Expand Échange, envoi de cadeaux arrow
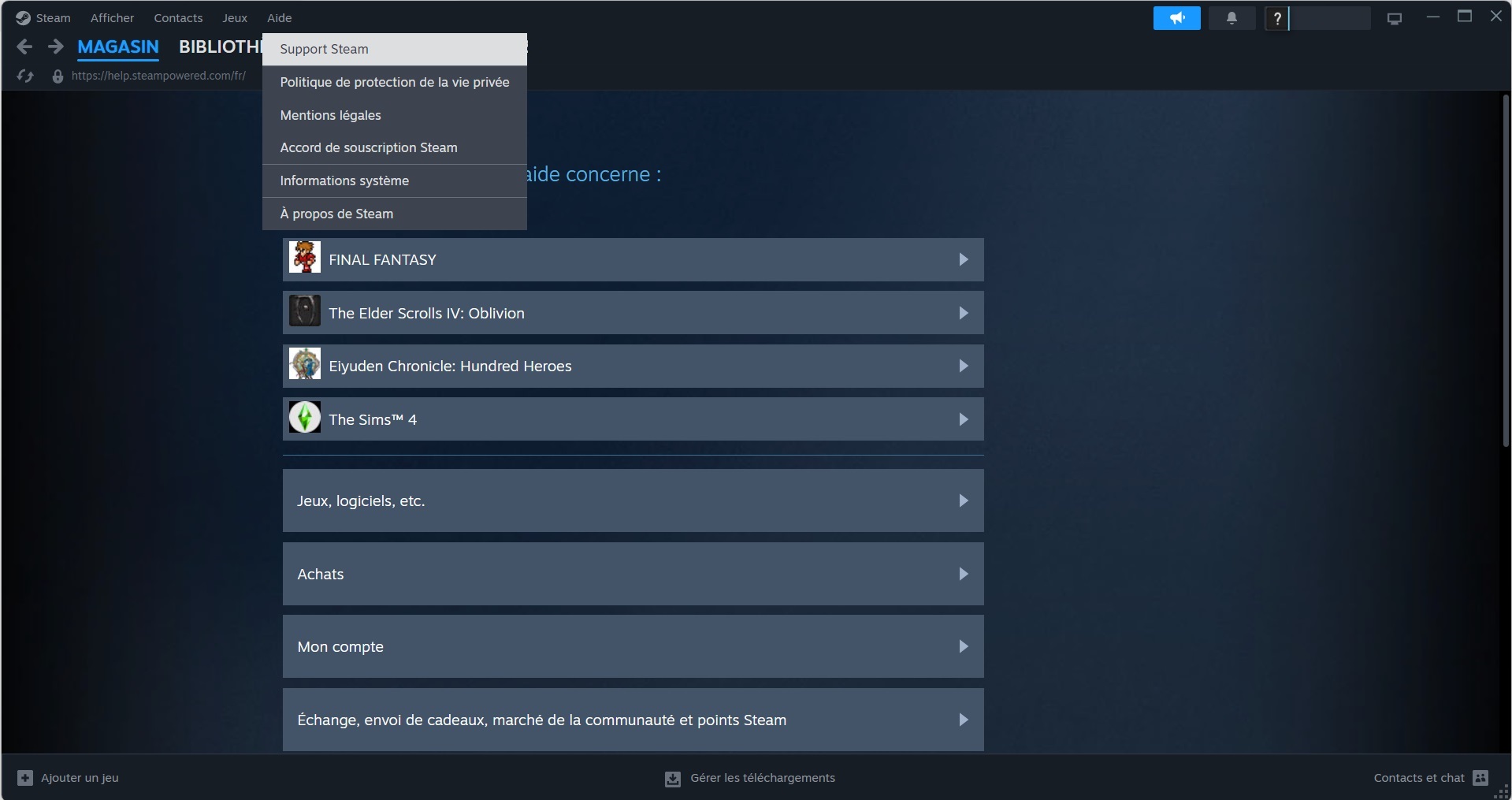 tap(963, 720)
